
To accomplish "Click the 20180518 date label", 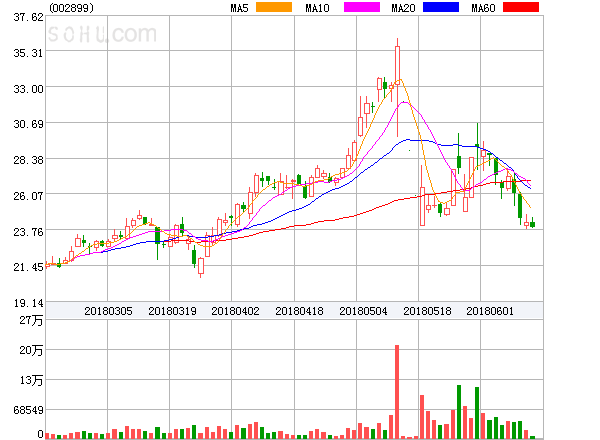I will coord(427,311).
